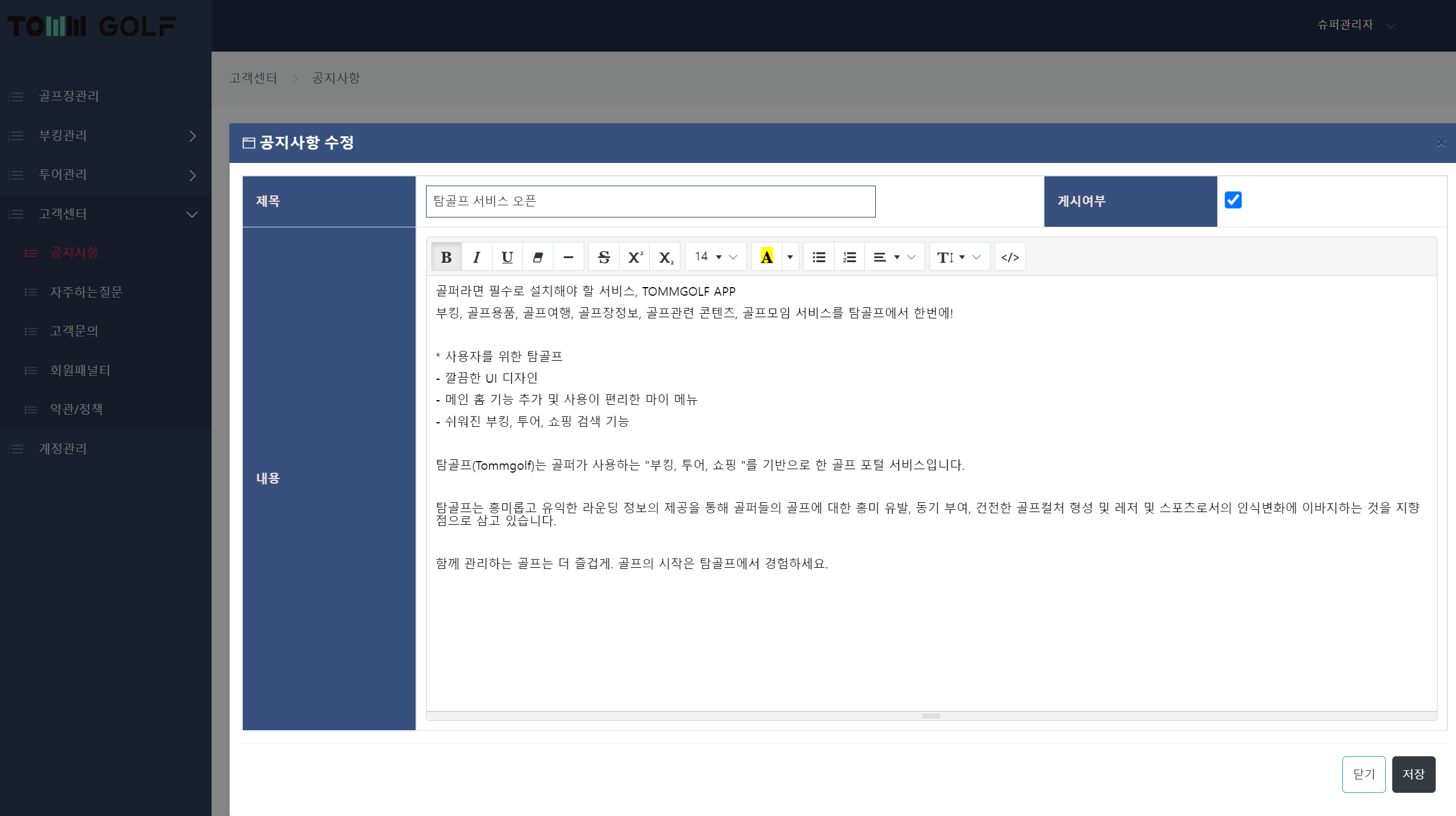Click the 저장 save button
The height and width of the screenshot is (816, 1456).
pyautogui.click(x=1413, y=774)
